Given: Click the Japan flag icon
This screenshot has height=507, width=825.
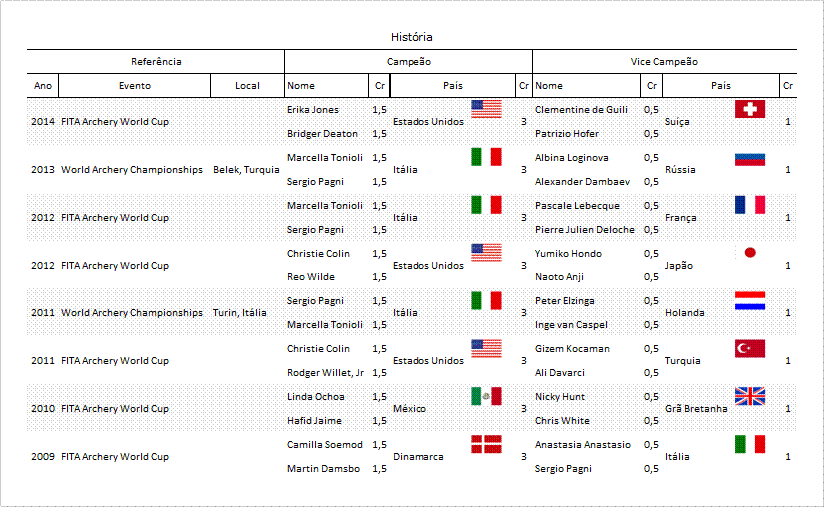Looking at the screenshot, I should click(749, 252).
